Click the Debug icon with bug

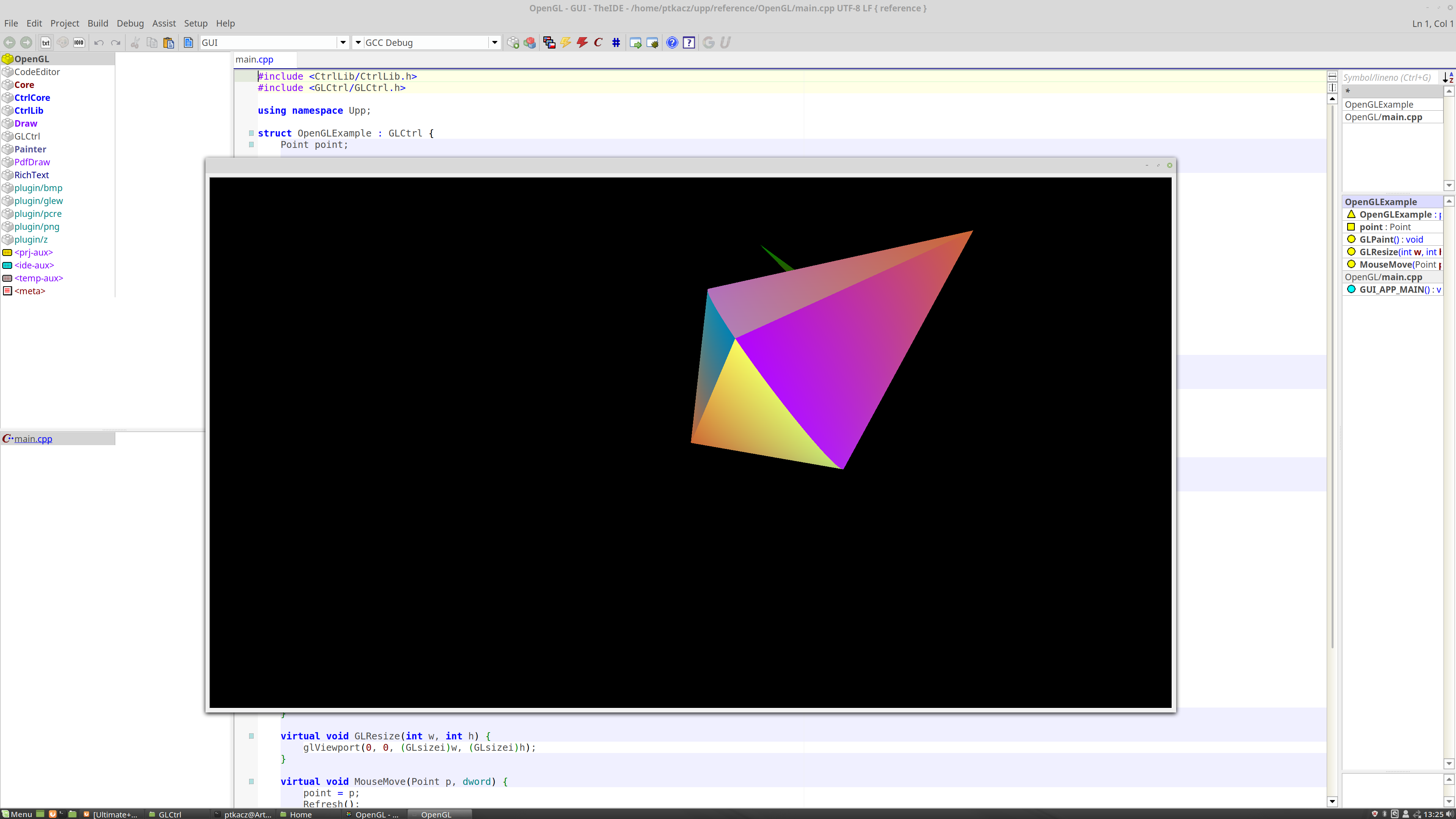tap(652, 42)
